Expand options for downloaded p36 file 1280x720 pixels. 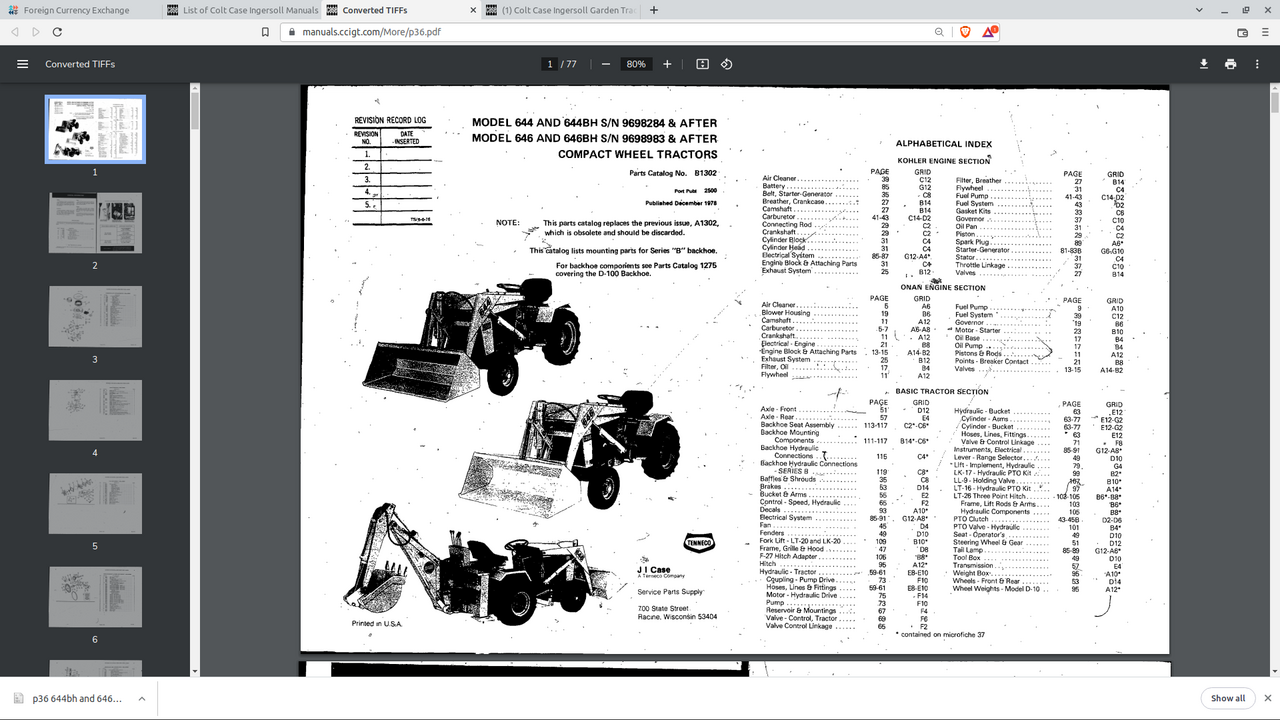pos(142,698)
